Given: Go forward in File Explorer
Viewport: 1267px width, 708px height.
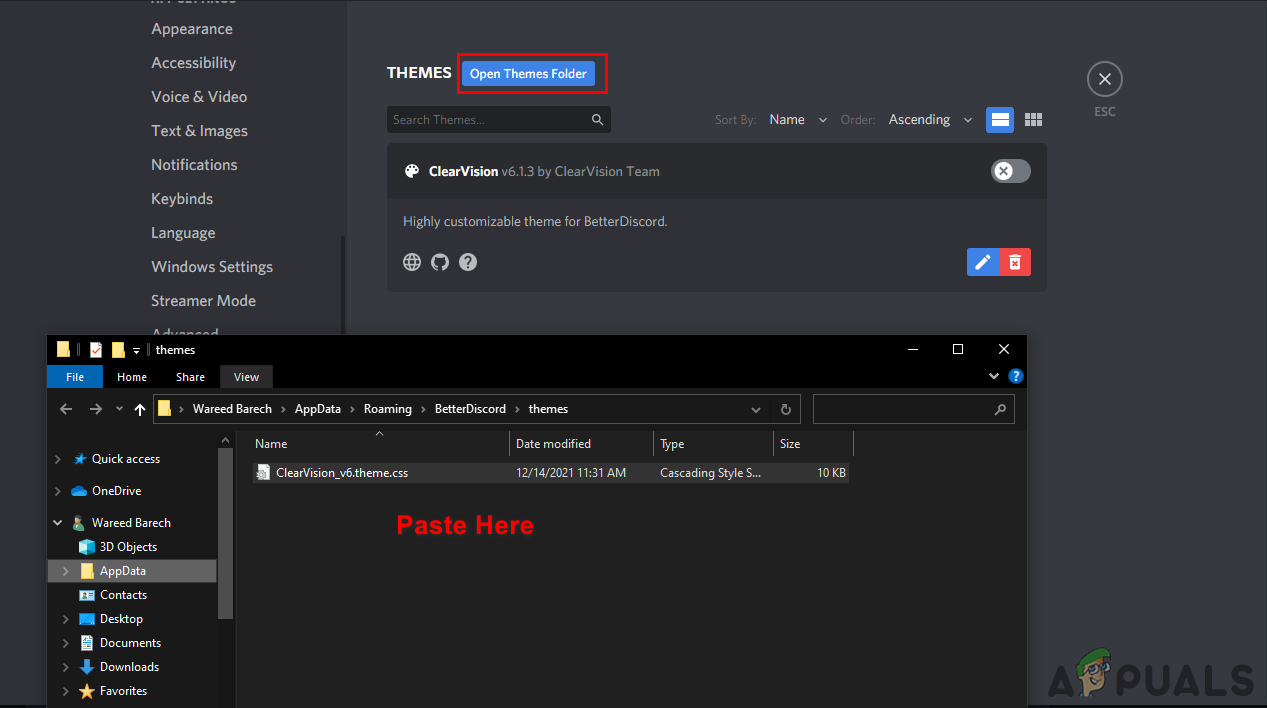Looking at the screenshot, I should pos(96,409).
